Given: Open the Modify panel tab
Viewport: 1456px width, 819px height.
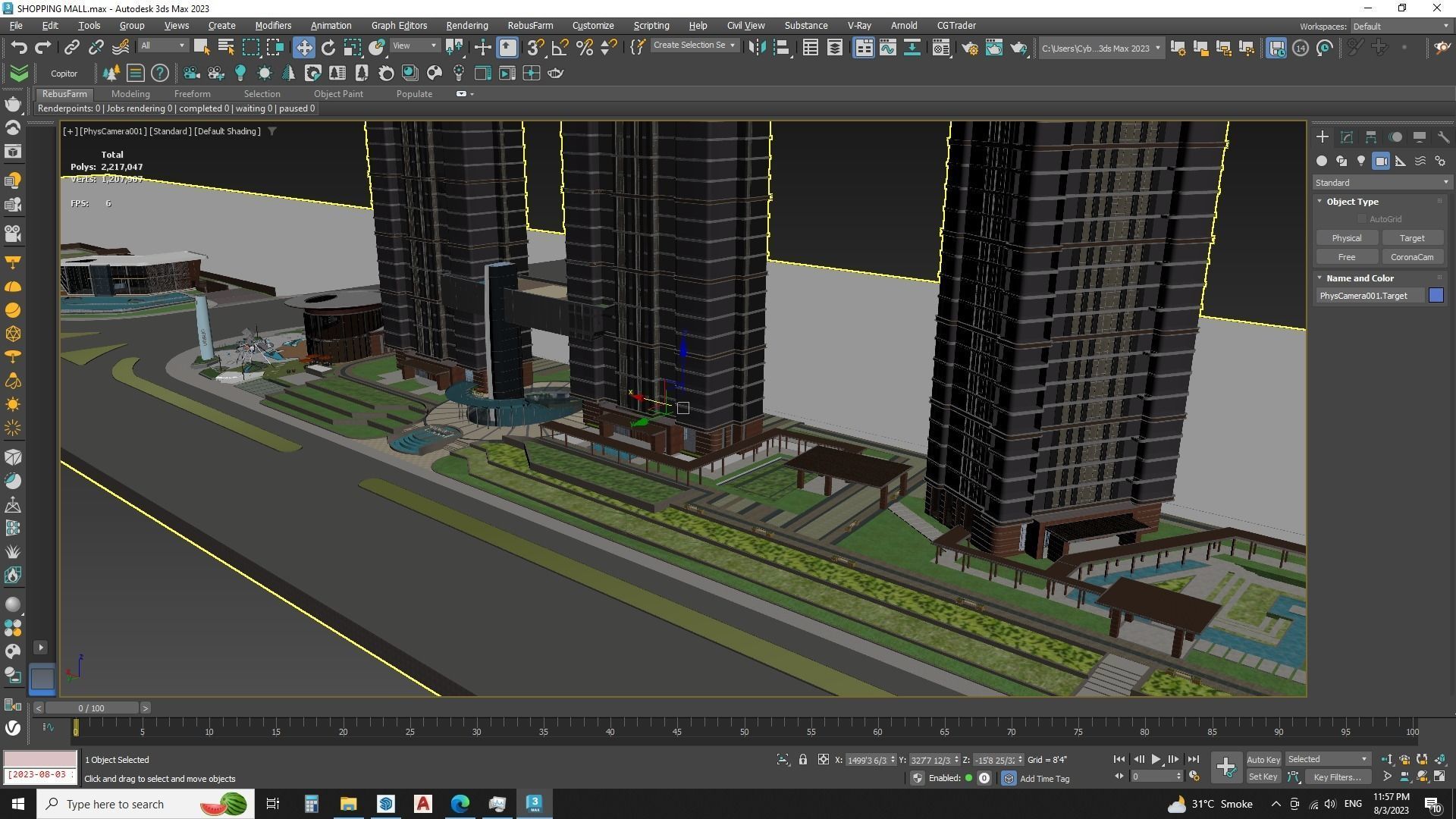Looking at the screenshot, I should pyautogui.click(x=1347, y=137).
